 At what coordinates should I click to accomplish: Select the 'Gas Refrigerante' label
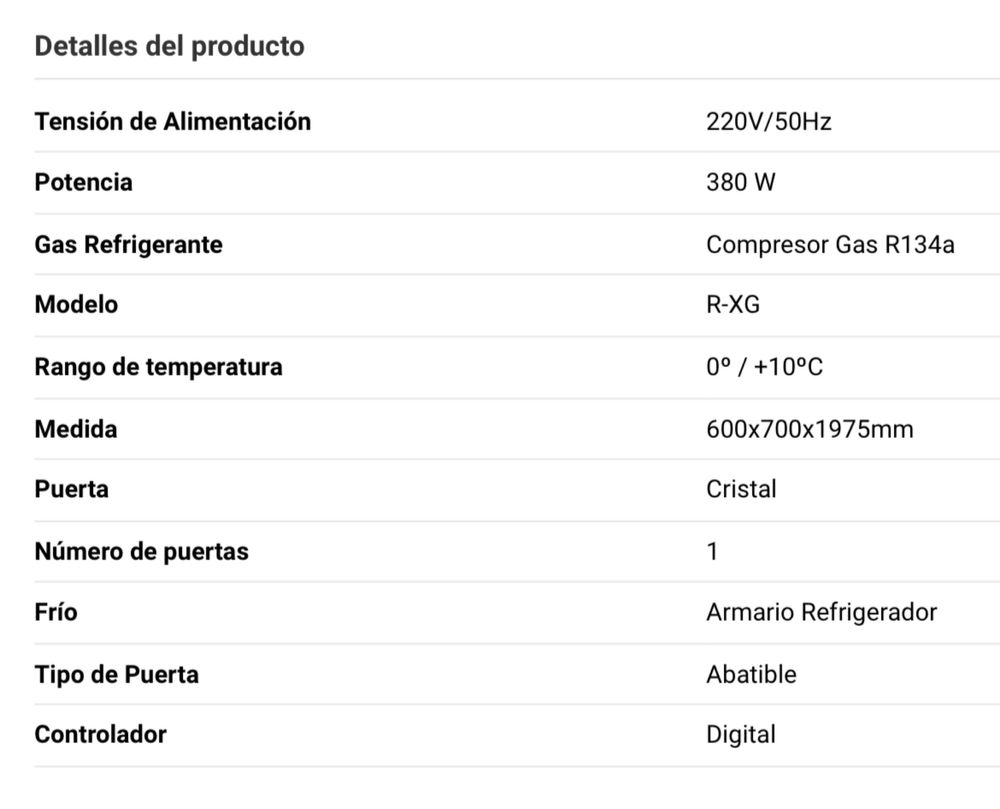129,245
